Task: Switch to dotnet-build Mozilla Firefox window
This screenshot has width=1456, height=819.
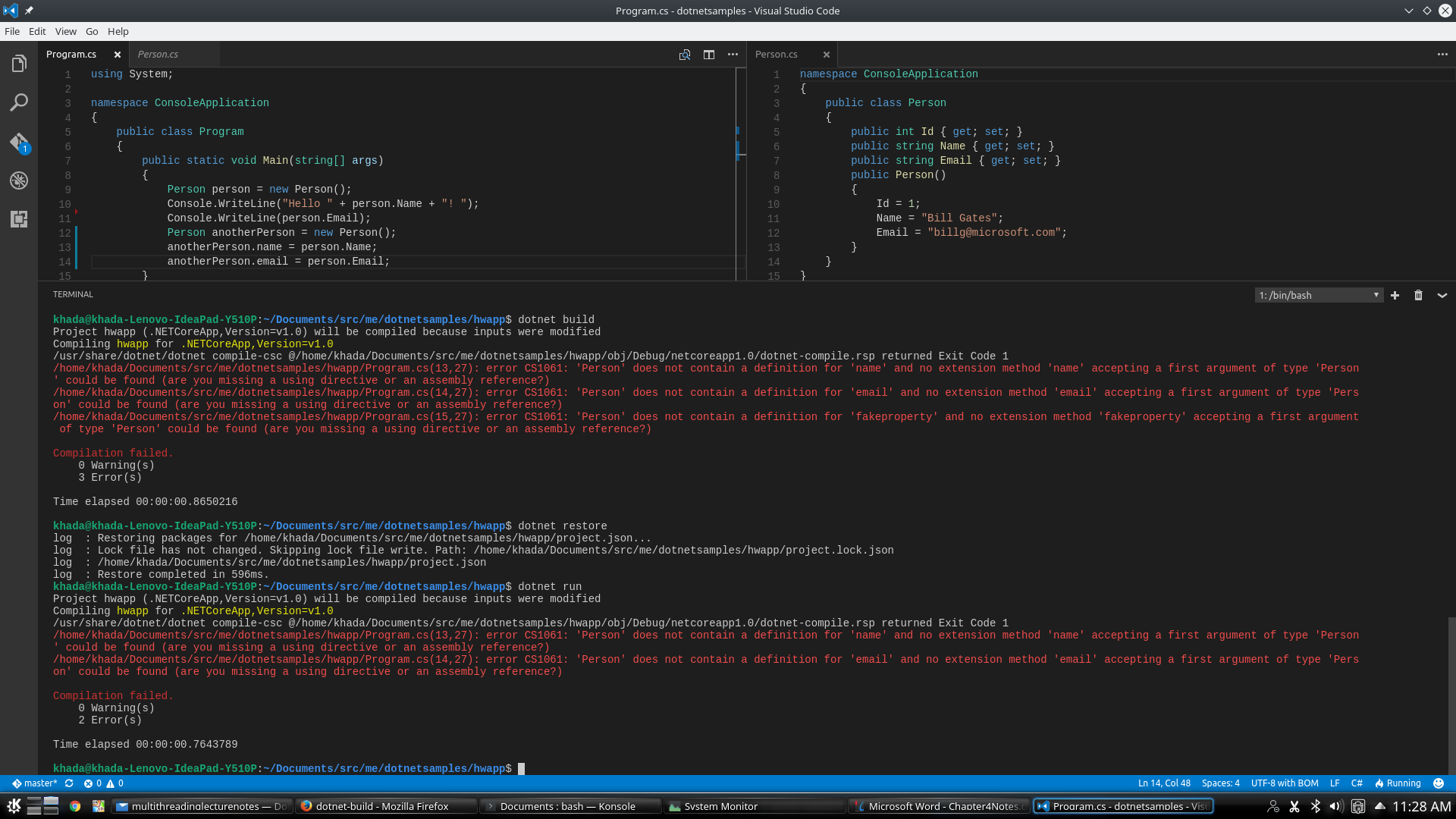Action: pyautogui.click(x=386, y=806)
